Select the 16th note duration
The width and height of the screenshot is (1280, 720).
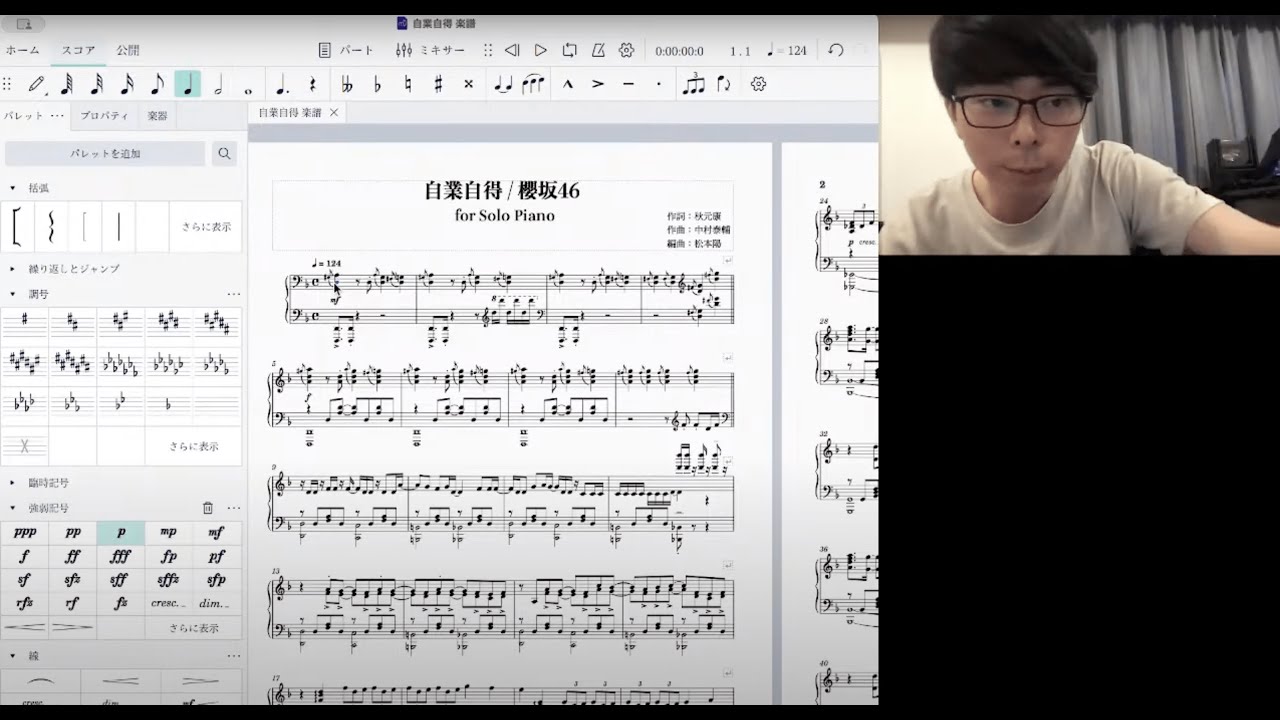tap(127, 84)
